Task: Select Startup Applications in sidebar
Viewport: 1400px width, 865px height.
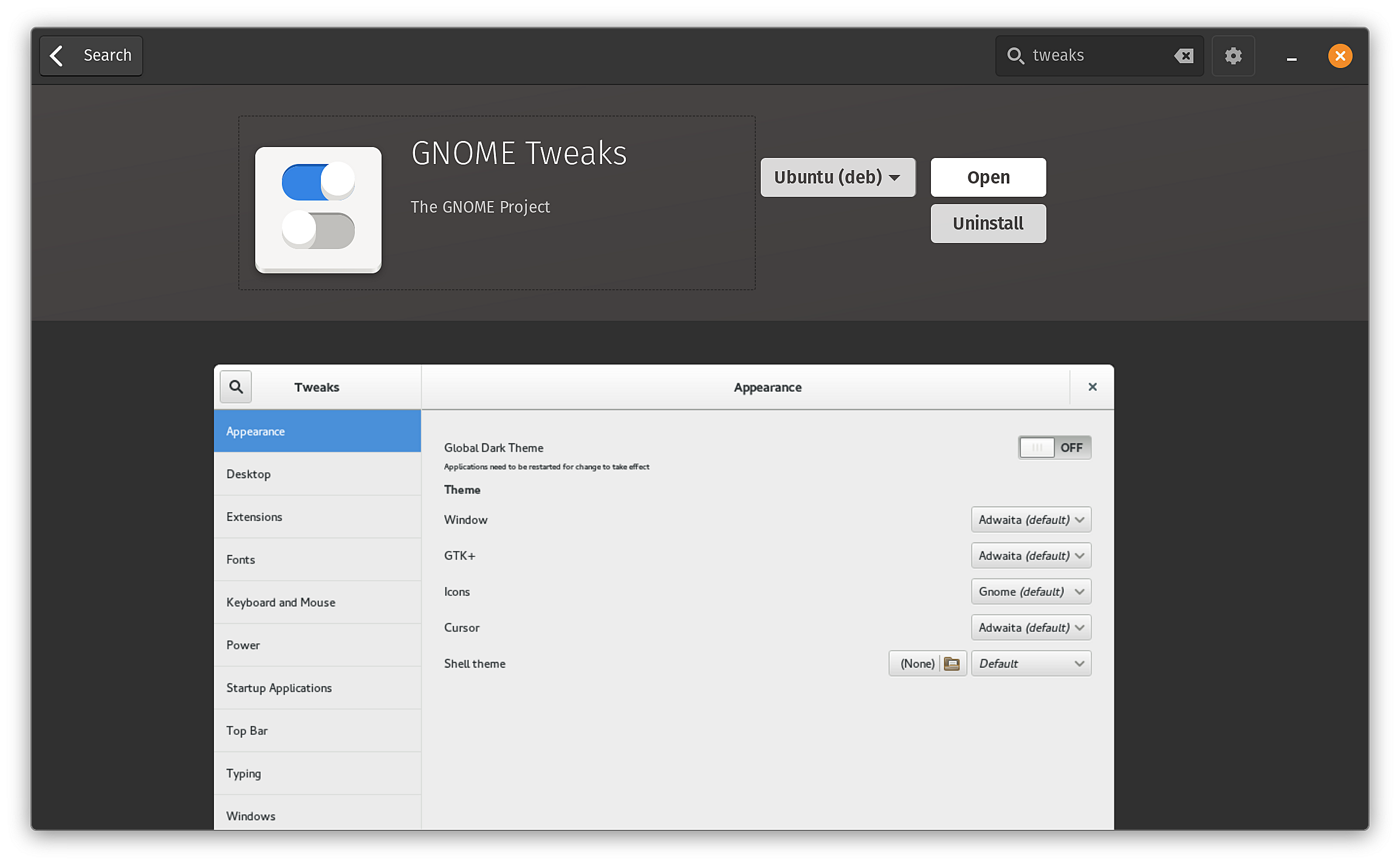Action: point(317,688)
